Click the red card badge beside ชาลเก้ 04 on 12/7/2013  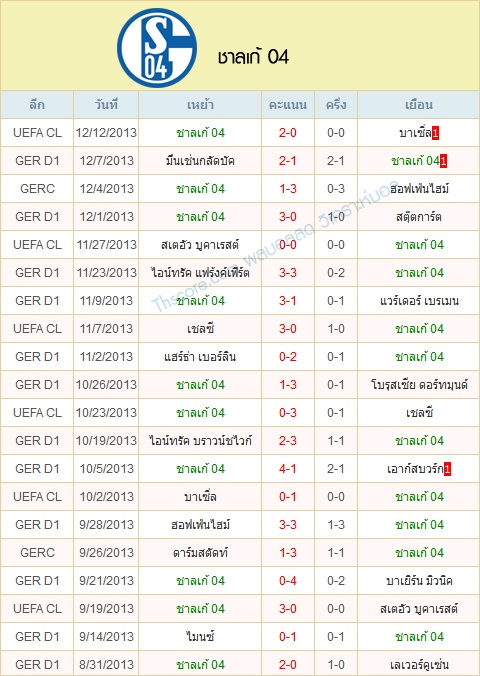pos(444,161)
